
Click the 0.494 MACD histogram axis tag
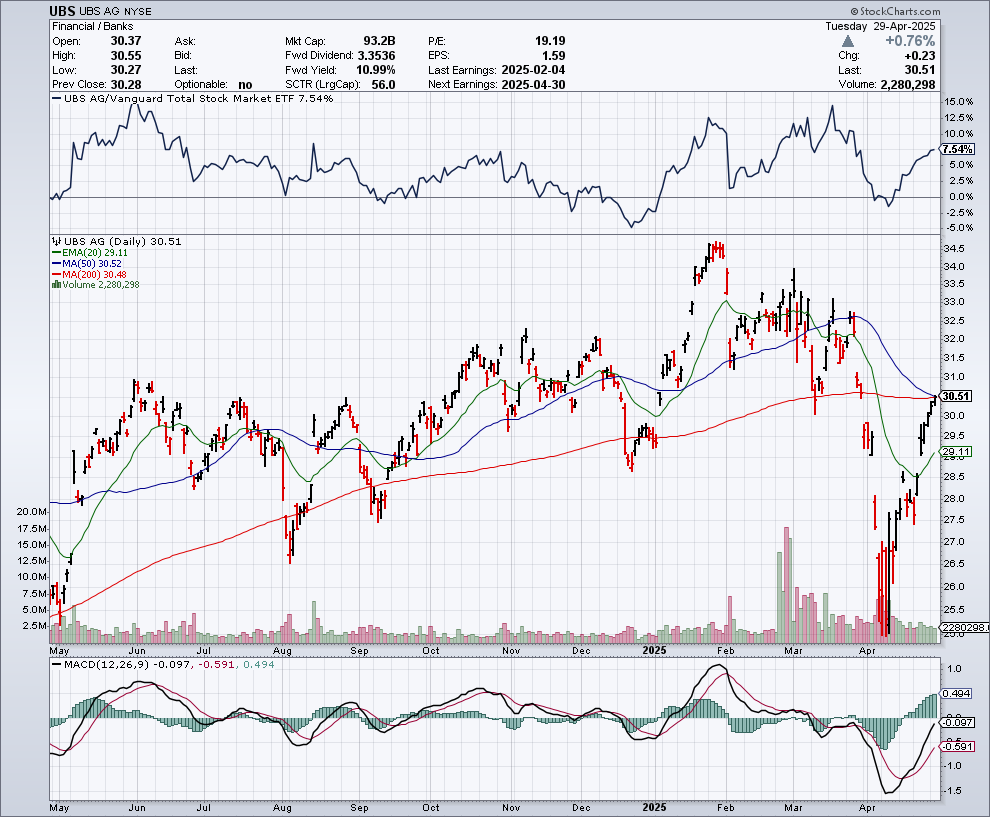tap(956, 693)
